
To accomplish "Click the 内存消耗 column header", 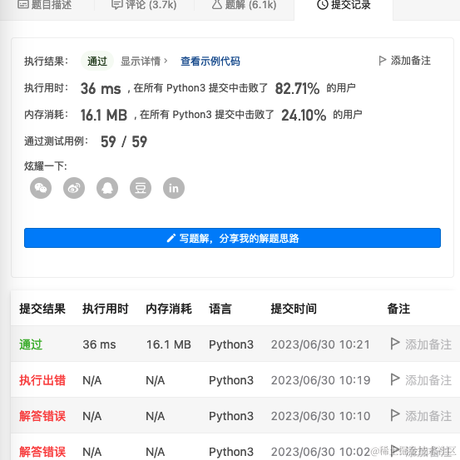I will [x=169, y=309].
